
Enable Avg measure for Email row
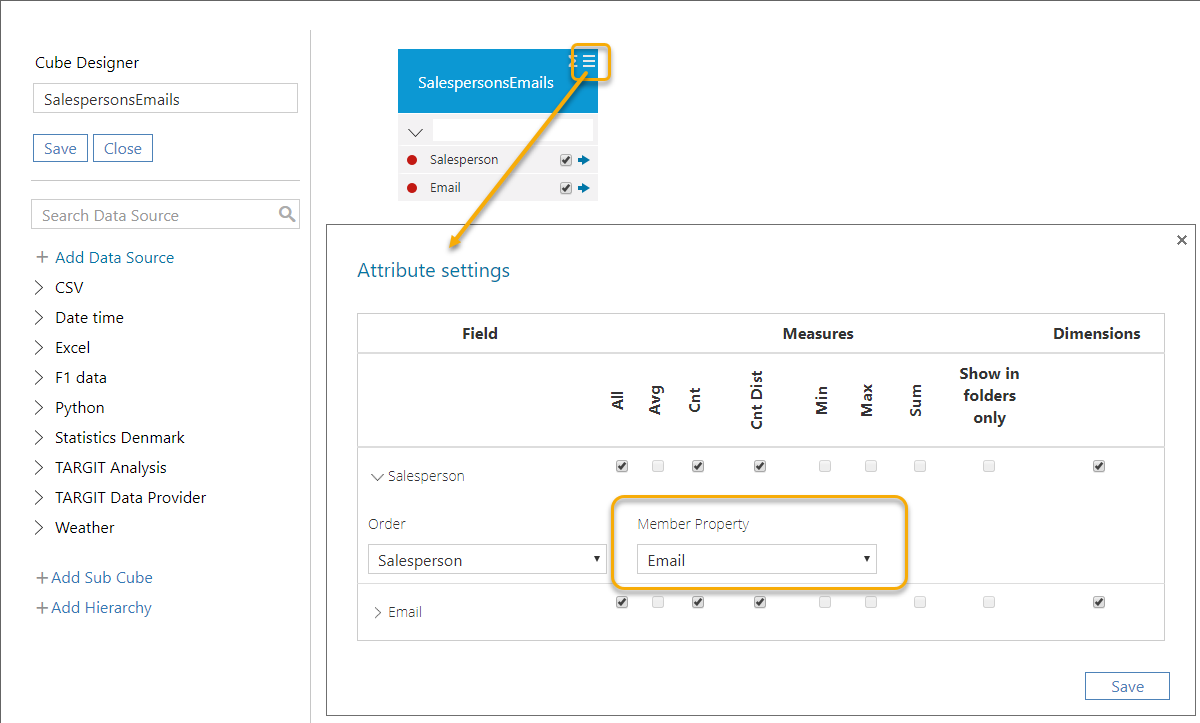coord(658,602)
